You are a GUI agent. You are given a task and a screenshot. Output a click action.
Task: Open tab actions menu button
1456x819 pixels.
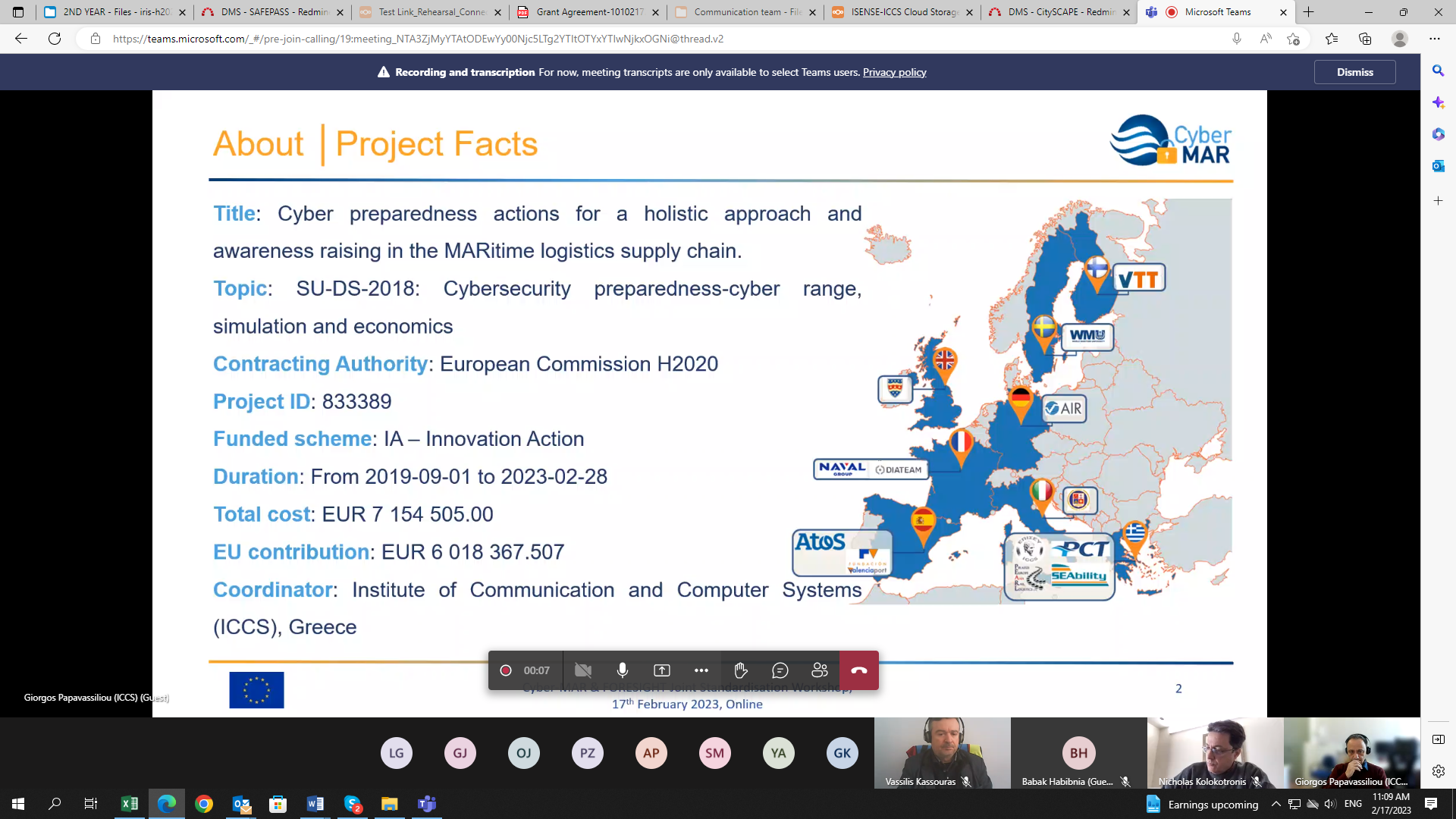point(18,12)
